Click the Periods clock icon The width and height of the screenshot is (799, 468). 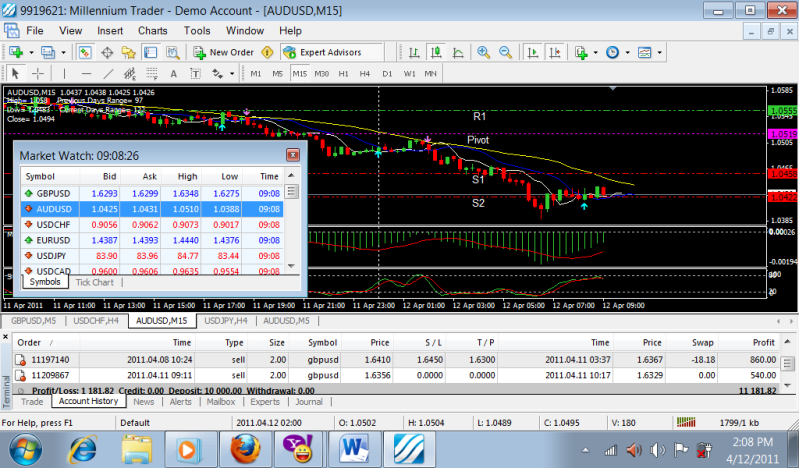coord(612,52)
